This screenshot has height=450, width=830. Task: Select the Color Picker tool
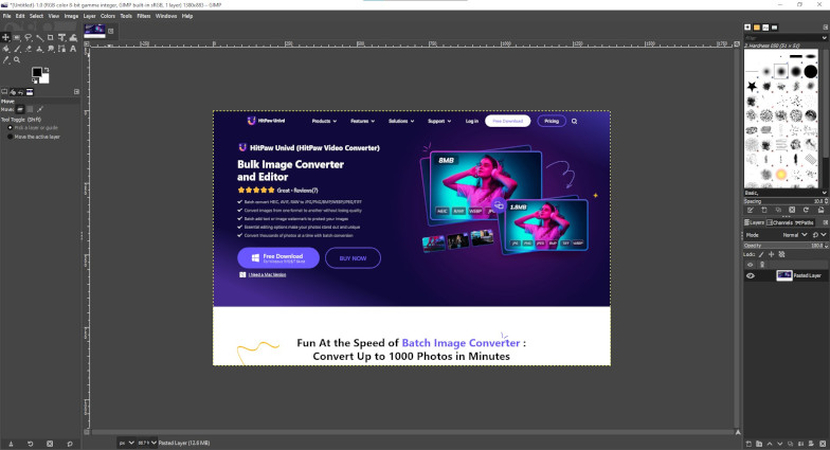(6, 60)
